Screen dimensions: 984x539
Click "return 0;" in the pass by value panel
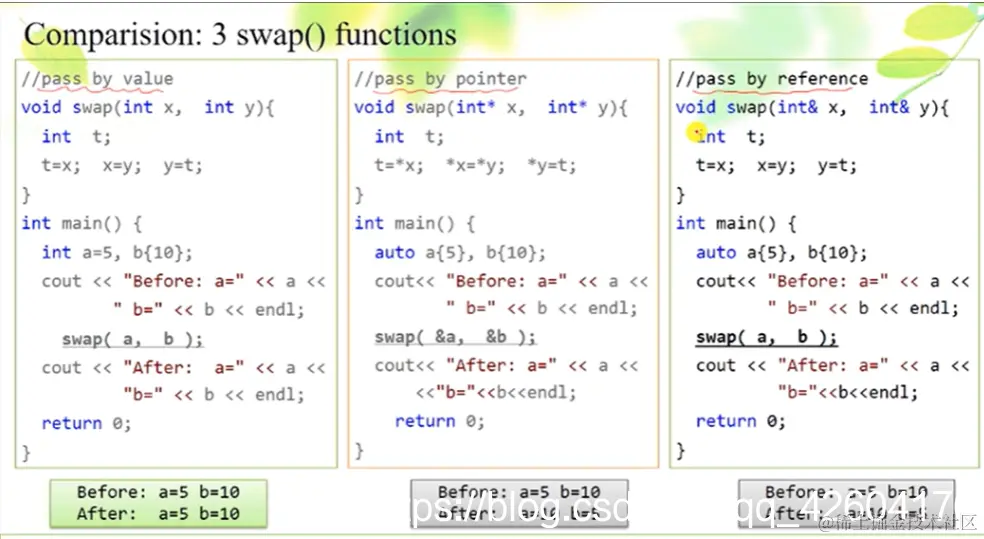(x=86, y=424)
